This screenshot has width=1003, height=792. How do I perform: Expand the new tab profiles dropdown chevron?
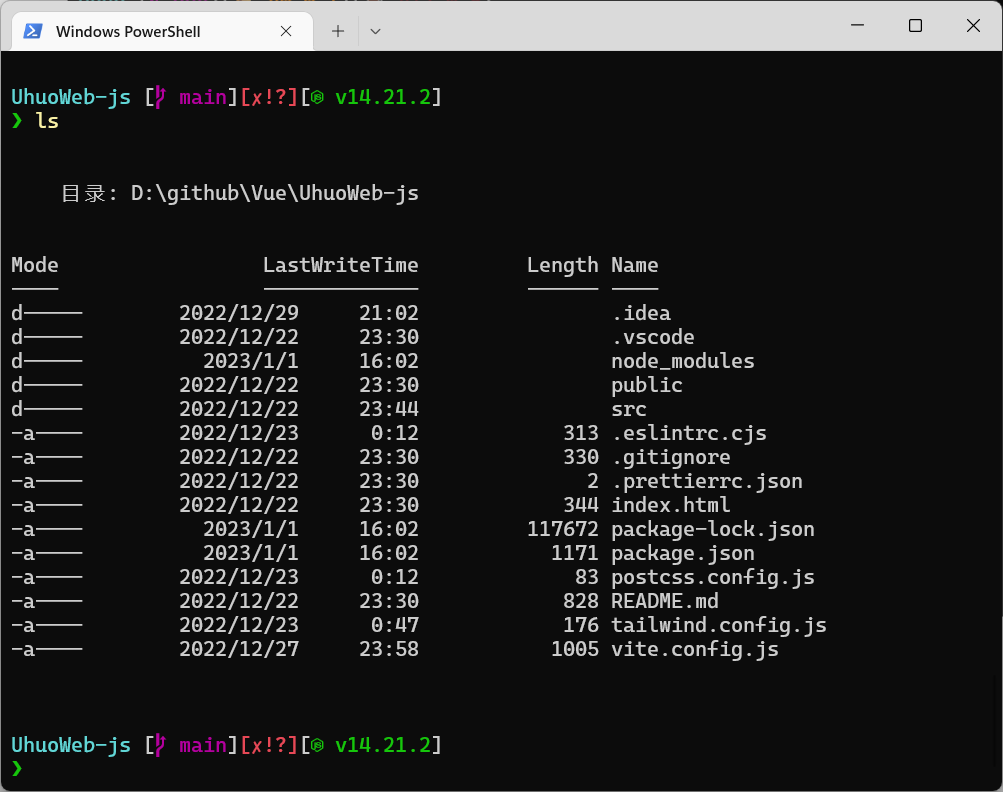click(x=375, y=31)
